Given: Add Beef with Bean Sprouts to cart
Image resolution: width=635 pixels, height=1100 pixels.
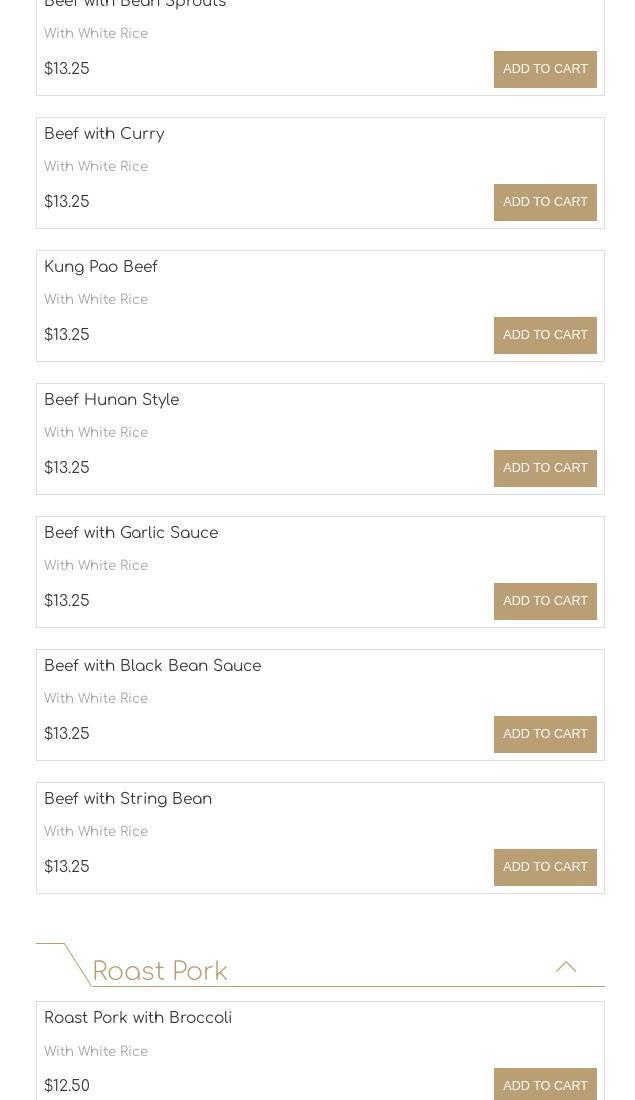Looking at the screenshot, I should click(x=545, y=69).
